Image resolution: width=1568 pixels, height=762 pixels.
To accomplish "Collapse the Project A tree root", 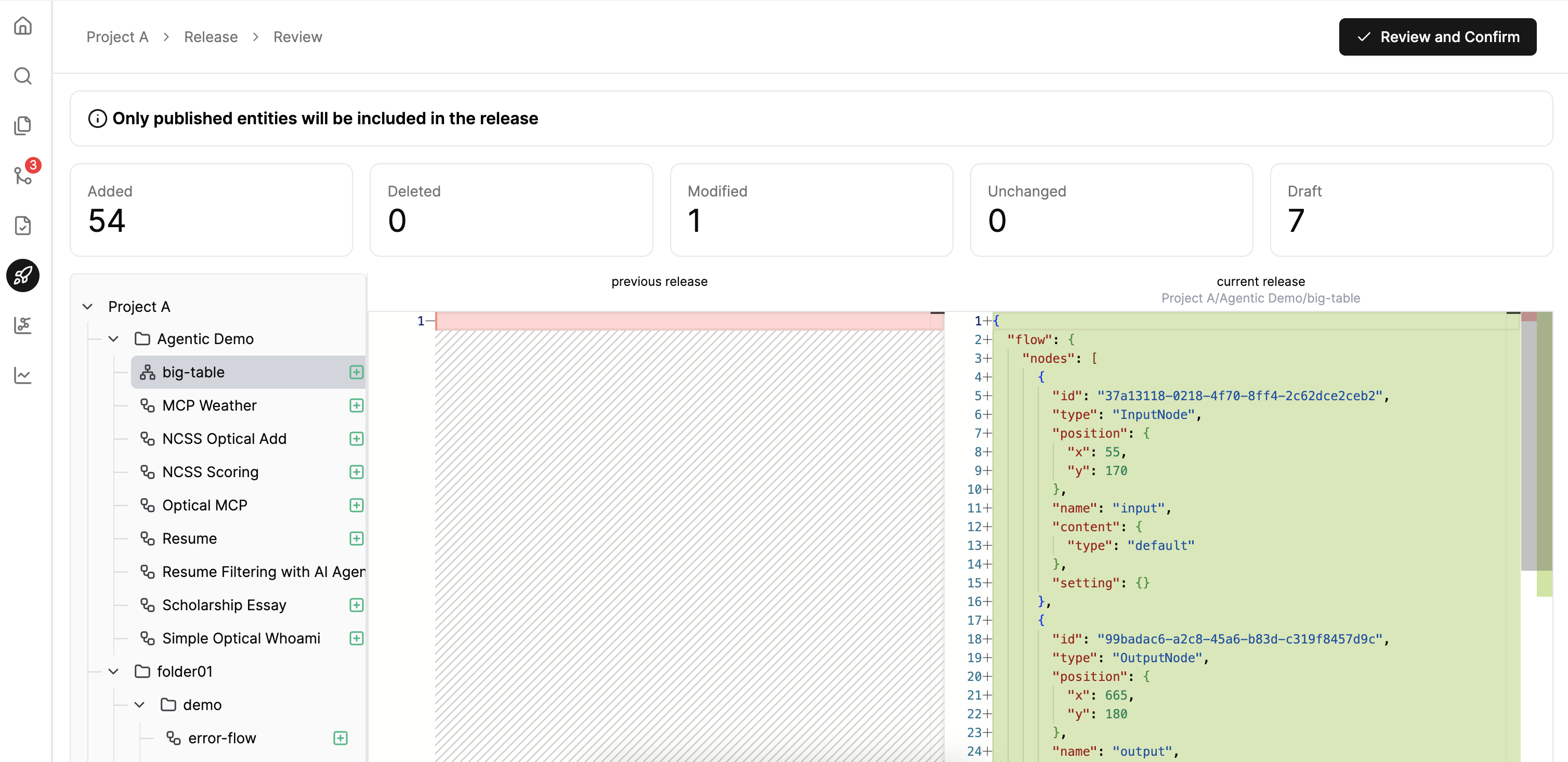I will click(88, 307).
